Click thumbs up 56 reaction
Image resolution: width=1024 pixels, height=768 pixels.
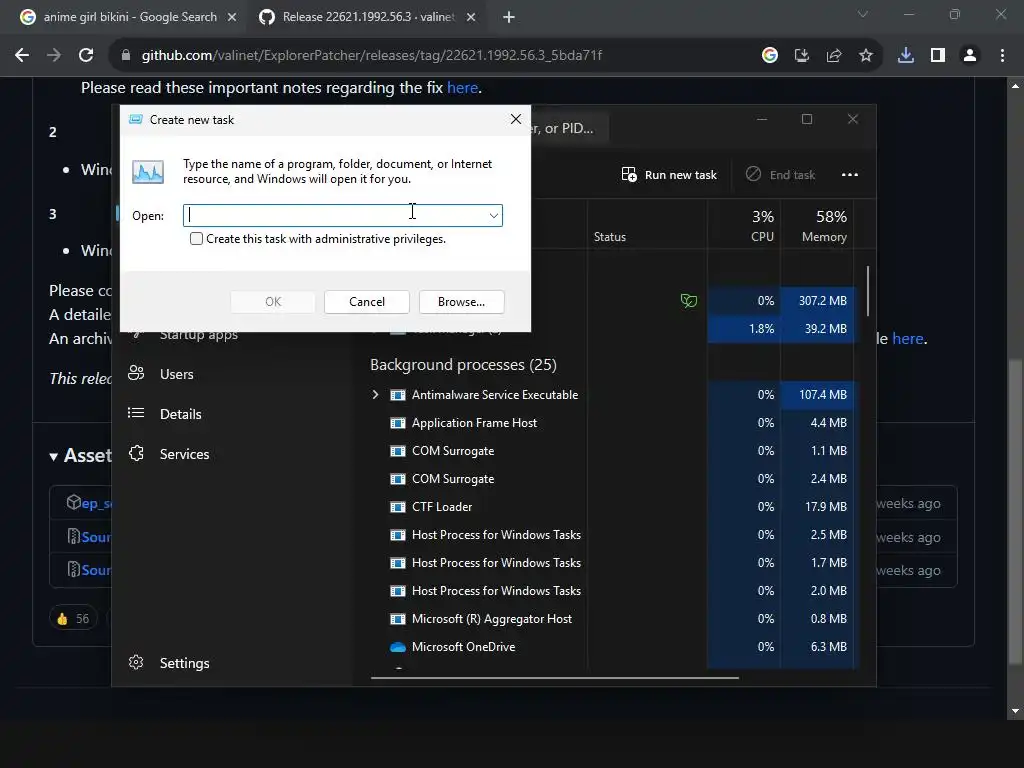[73, 618]
